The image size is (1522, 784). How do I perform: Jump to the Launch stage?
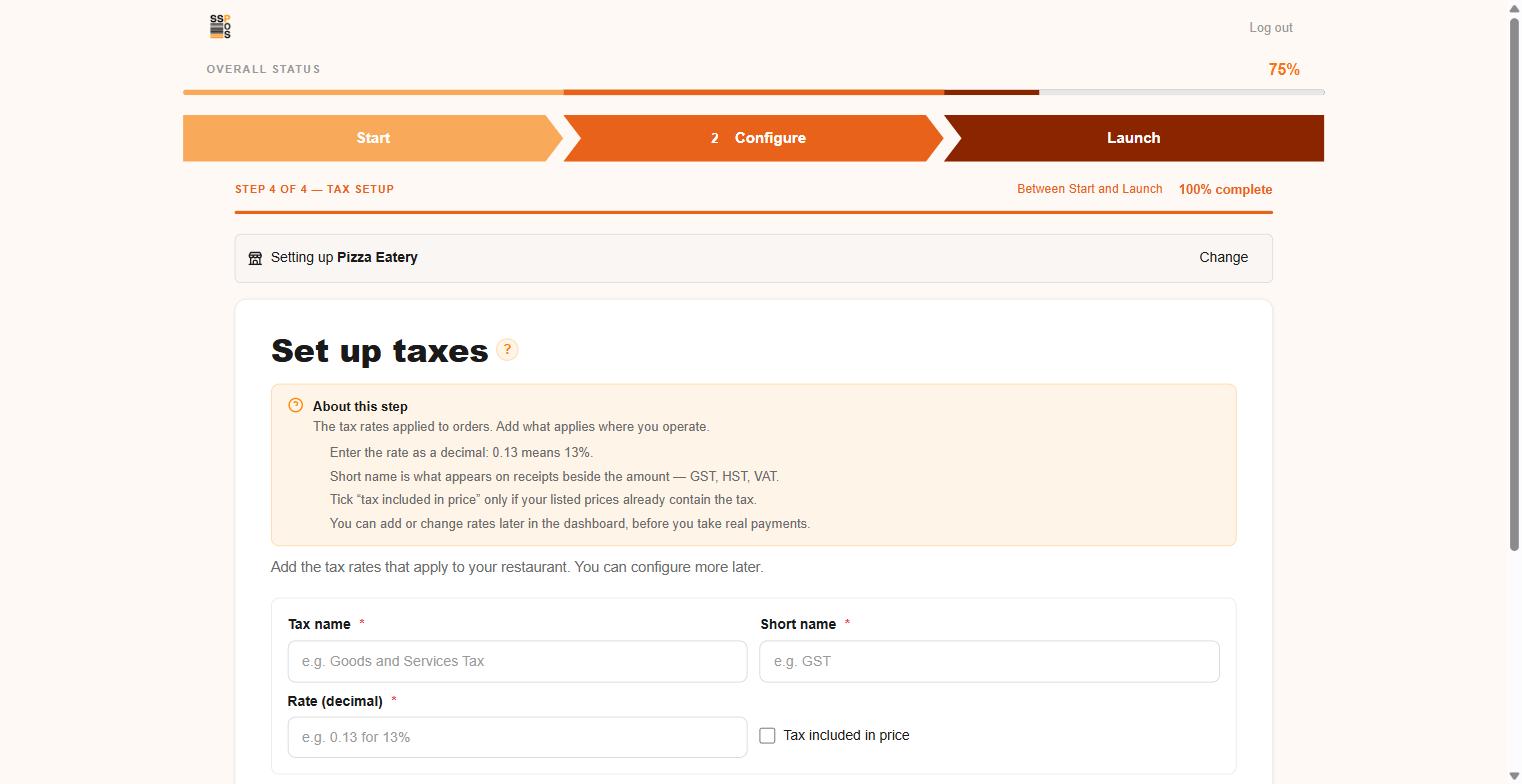point(1134,138)
